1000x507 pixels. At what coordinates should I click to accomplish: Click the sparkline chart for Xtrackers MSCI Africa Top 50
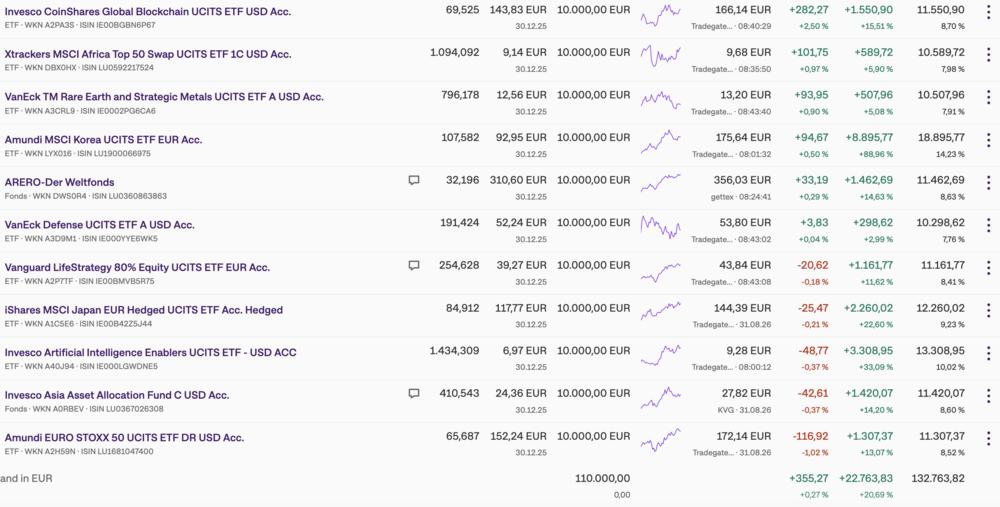[661, 56]
